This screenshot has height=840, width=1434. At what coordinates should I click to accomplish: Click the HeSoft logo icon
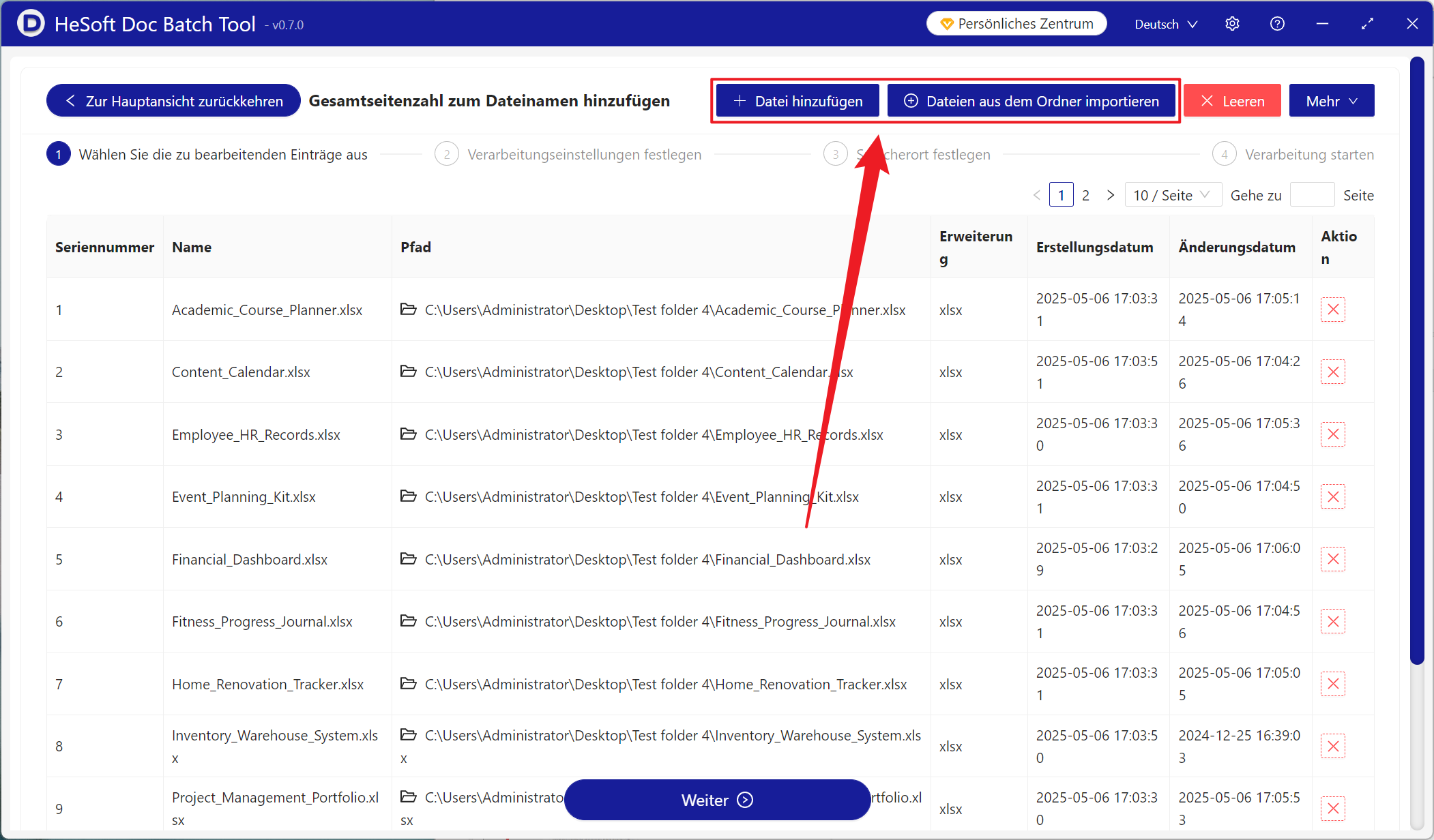coord(30,24)
